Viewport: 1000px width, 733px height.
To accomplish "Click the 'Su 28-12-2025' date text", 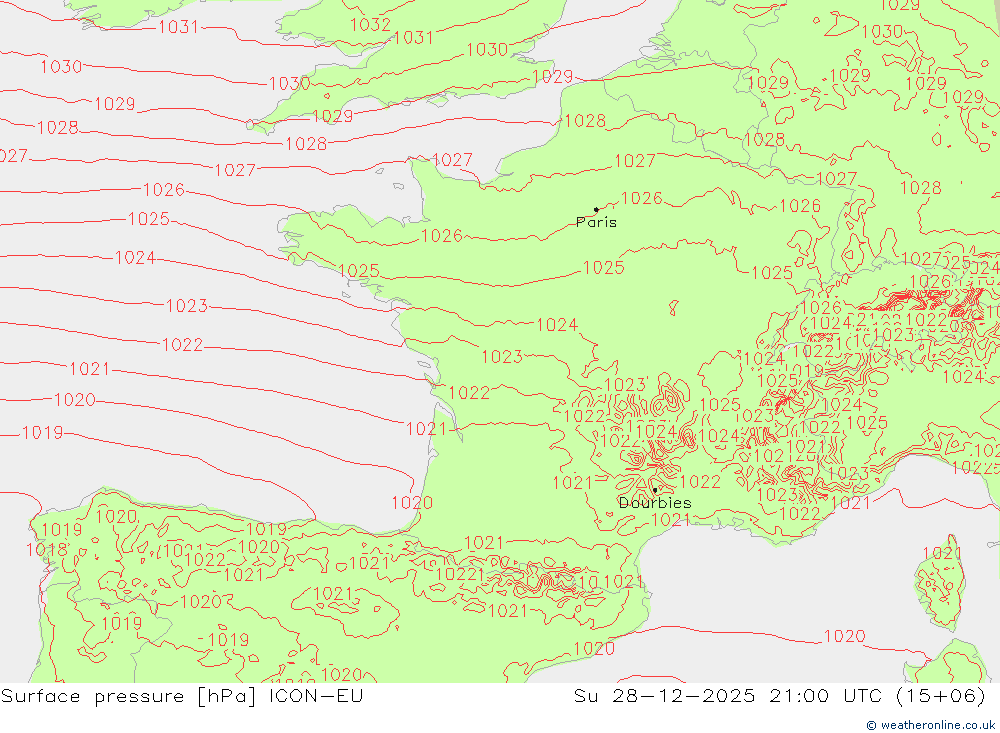I will point(665,695).
